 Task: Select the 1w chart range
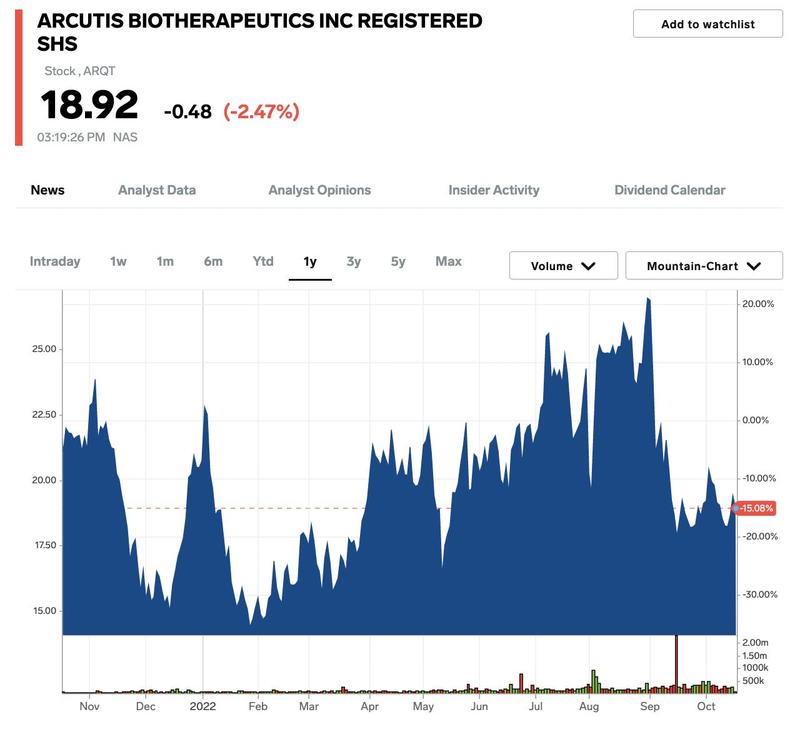click(118, 262)
